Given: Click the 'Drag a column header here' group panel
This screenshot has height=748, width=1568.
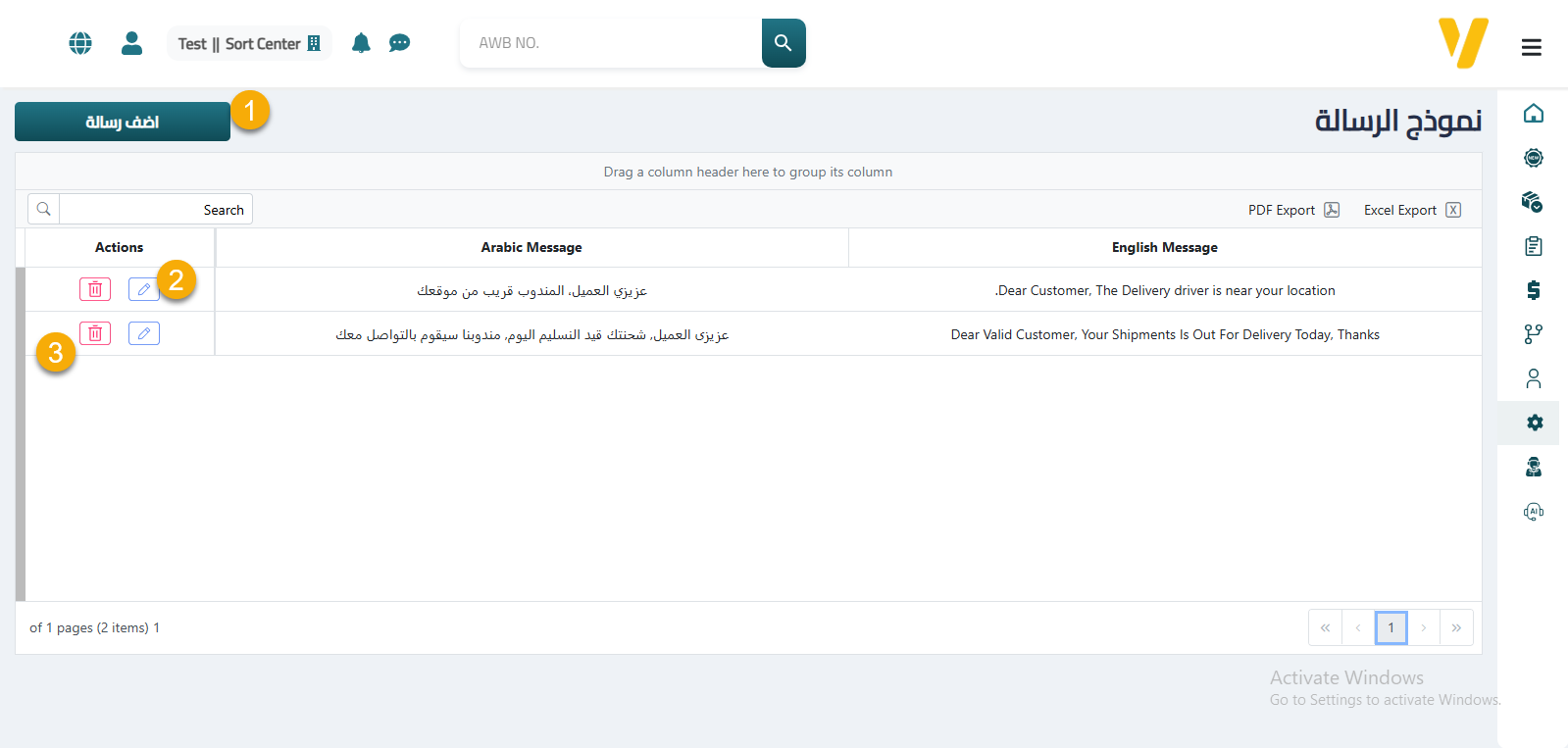Looking at the screenshot, I should point(748,172).
